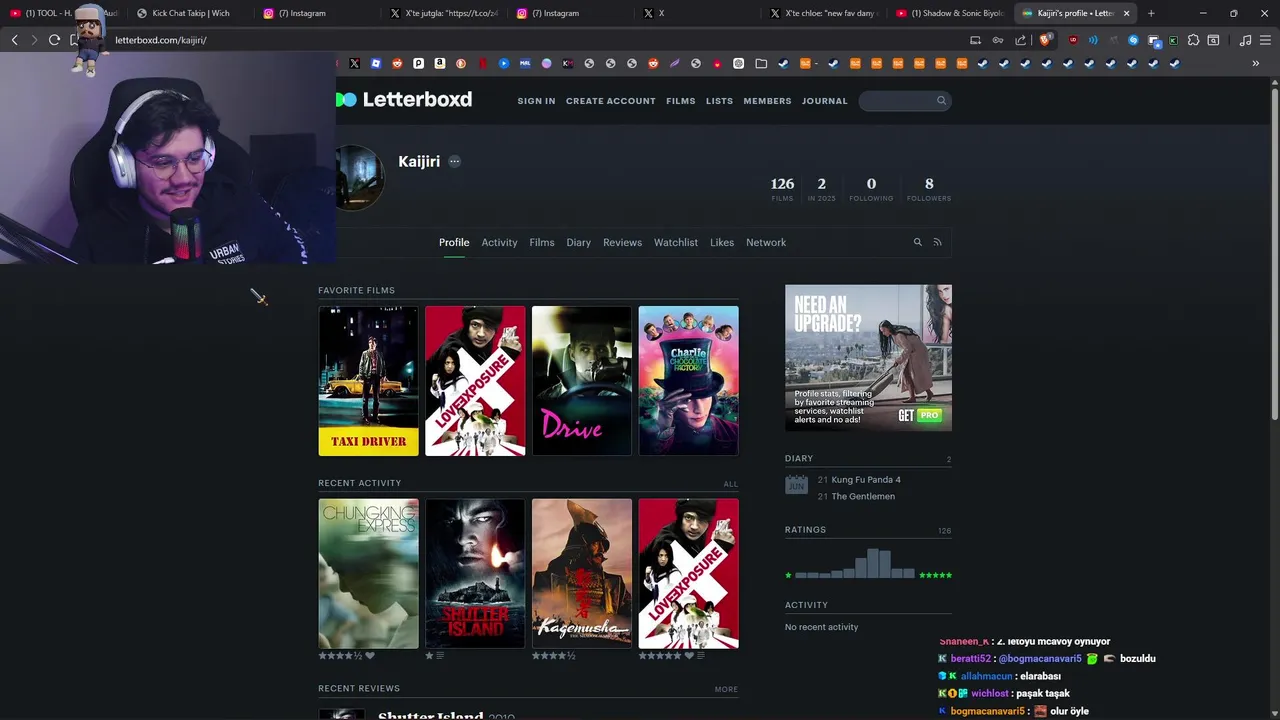Open the browser hamburger menu
This screenshot has width=1280, height=720.
(x=1265, y=40)
